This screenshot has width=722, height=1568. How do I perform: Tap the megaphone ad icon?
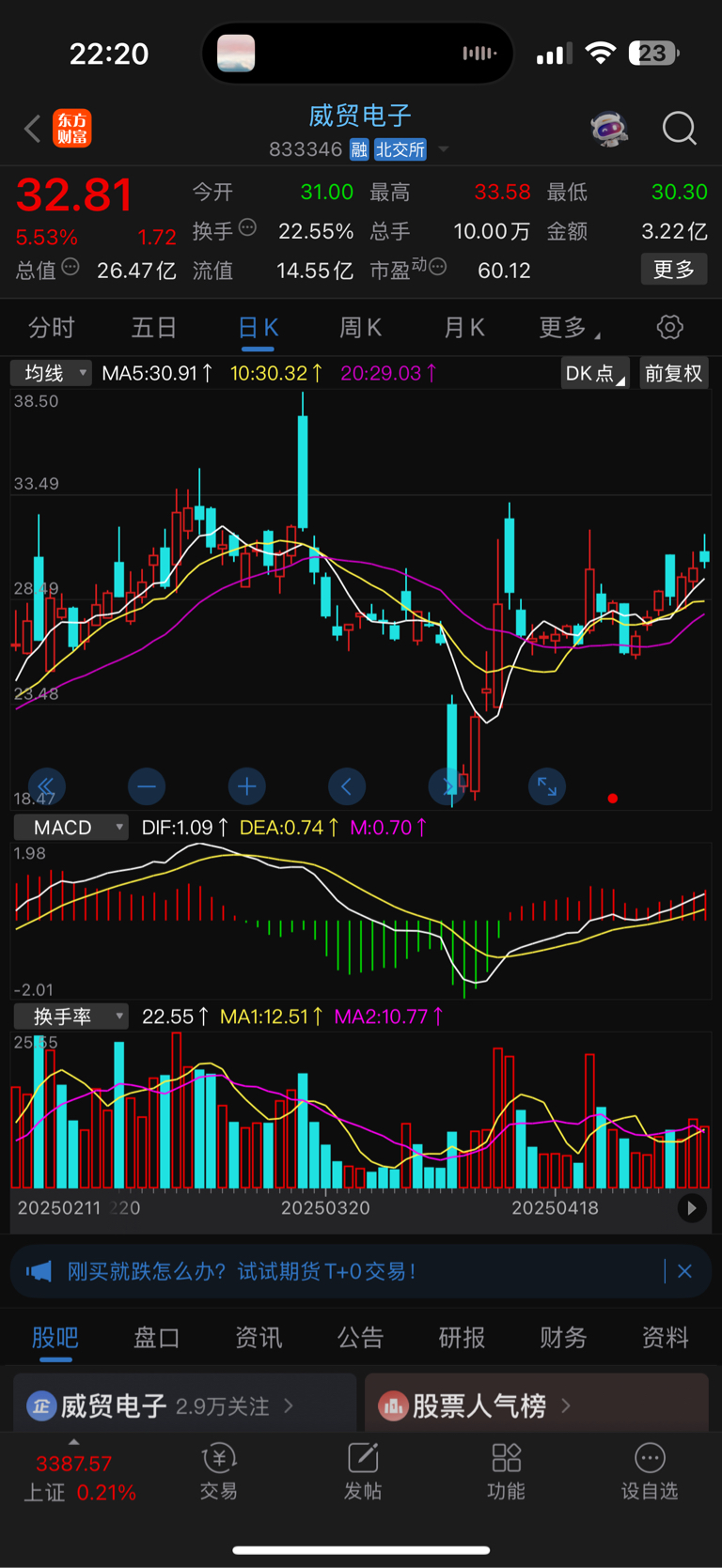[39, 1271]
